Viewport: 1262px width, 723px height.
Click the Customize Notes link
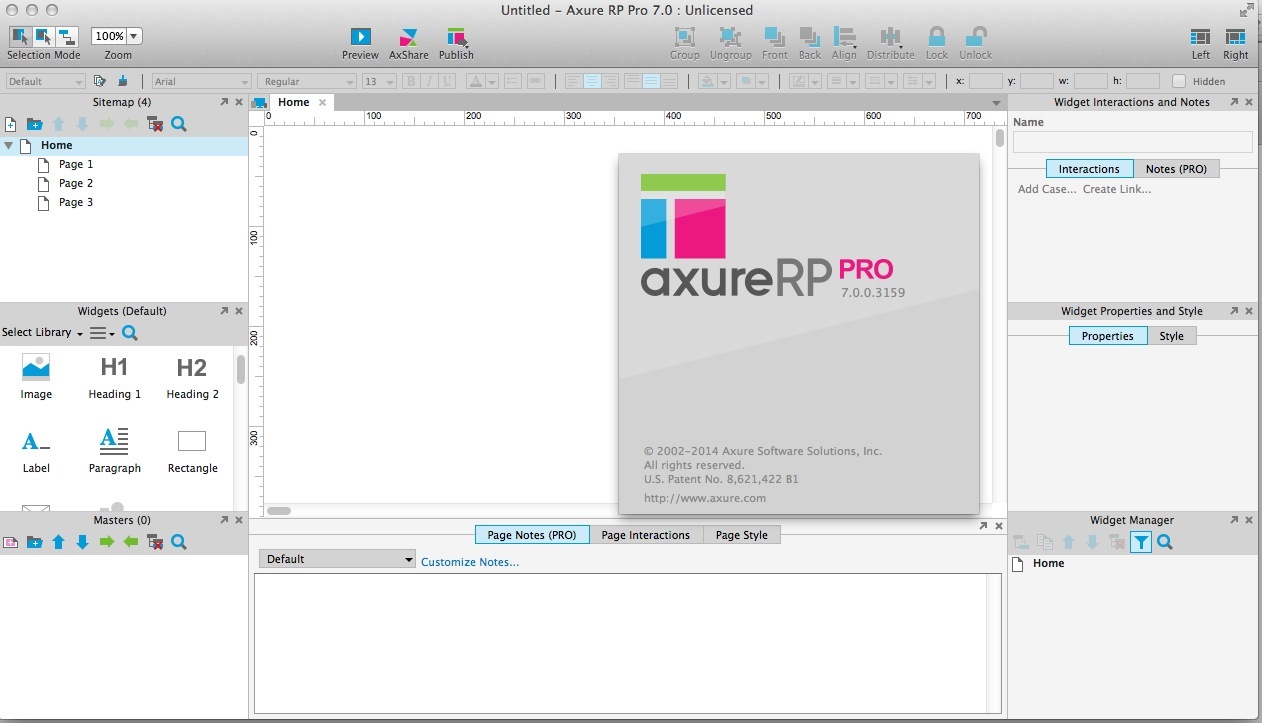click(x=470, y=562)
